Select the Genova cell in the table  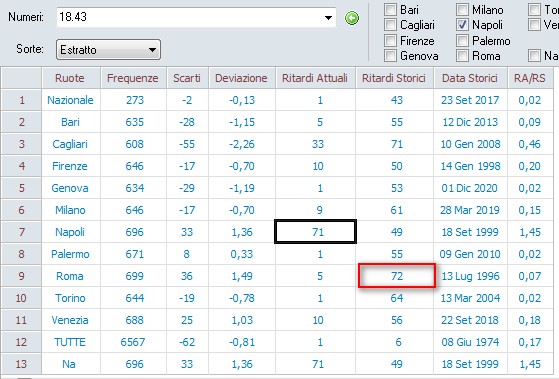pos(71,188)
